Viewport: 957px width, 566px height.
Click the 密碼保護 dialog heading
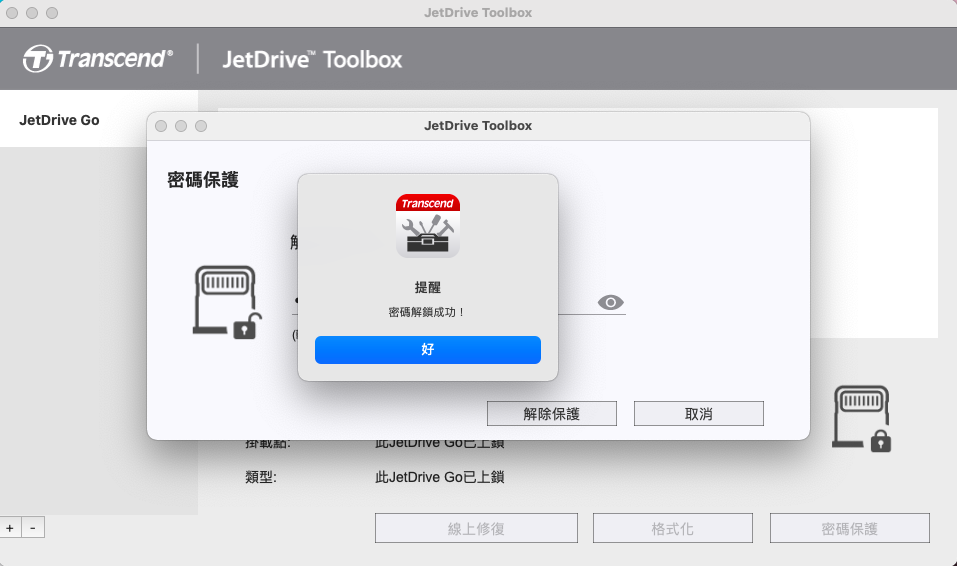pos(203,180)
